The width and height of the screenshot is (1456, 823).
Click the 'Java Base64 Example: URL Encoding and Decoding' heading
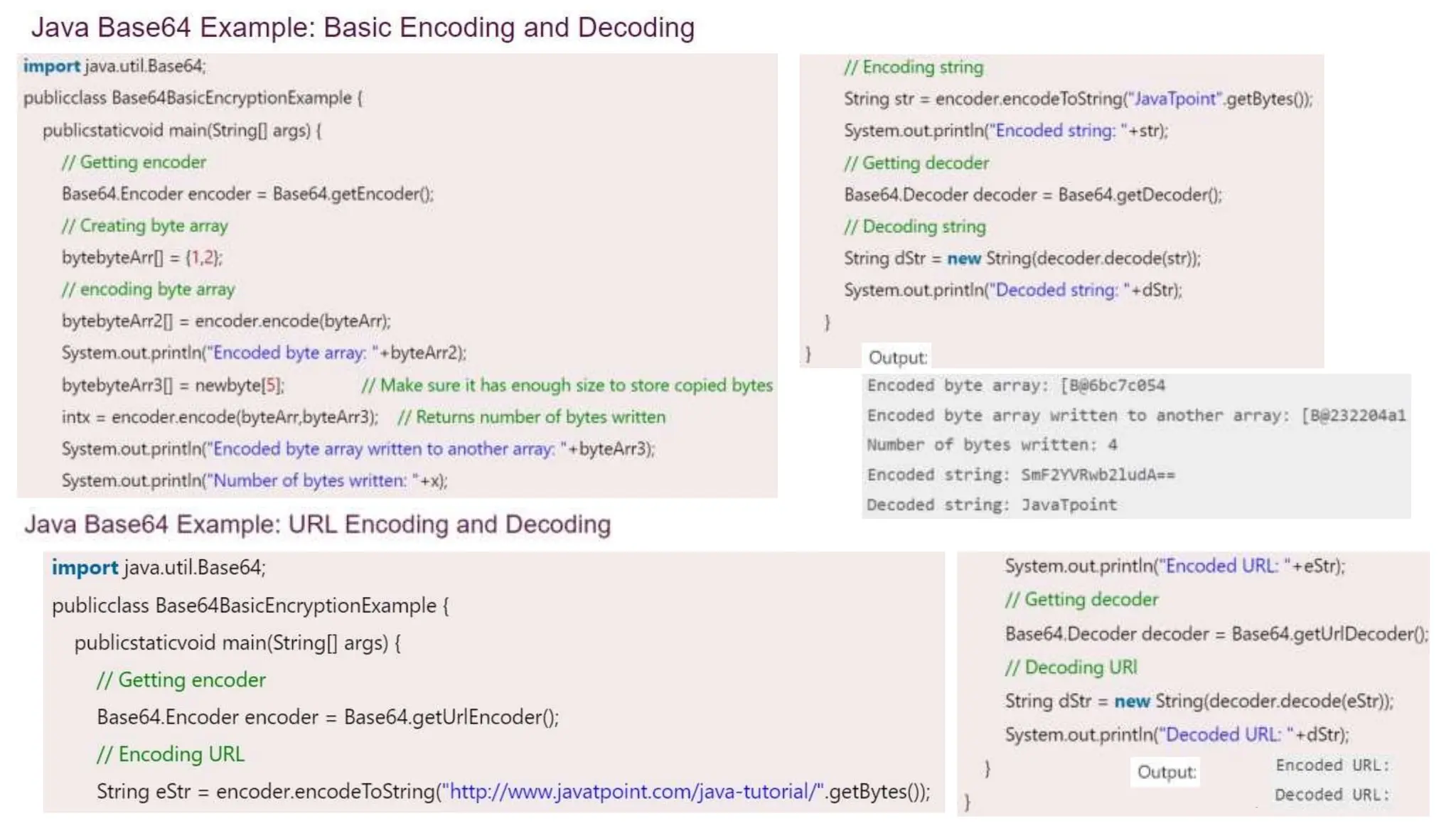click(317, 525)
